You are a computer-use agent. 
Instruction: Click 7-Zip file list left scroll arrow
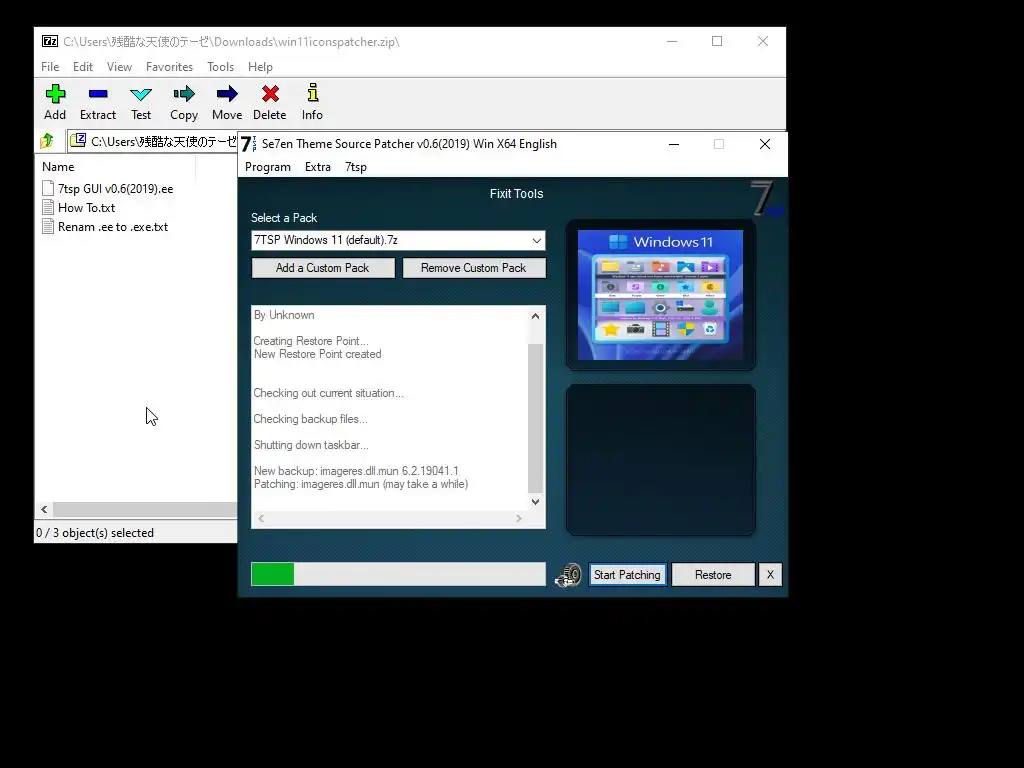(x=44, y=509)
